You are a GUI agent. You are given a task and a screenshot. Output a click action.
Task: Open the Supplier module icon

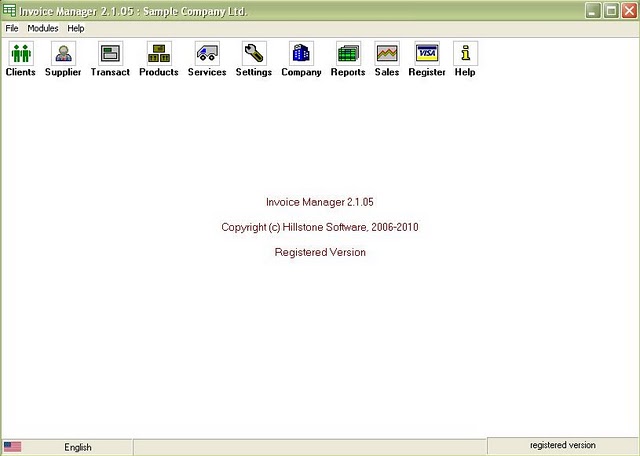[63, 53]
